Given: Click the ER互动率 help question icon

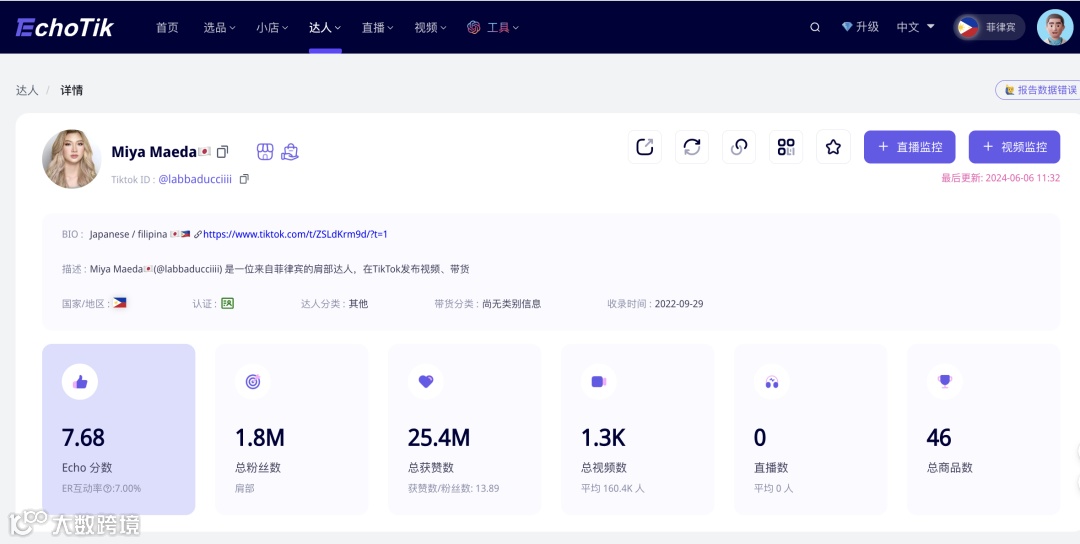Looking at the screenshot, I should (x=107, y=488).
